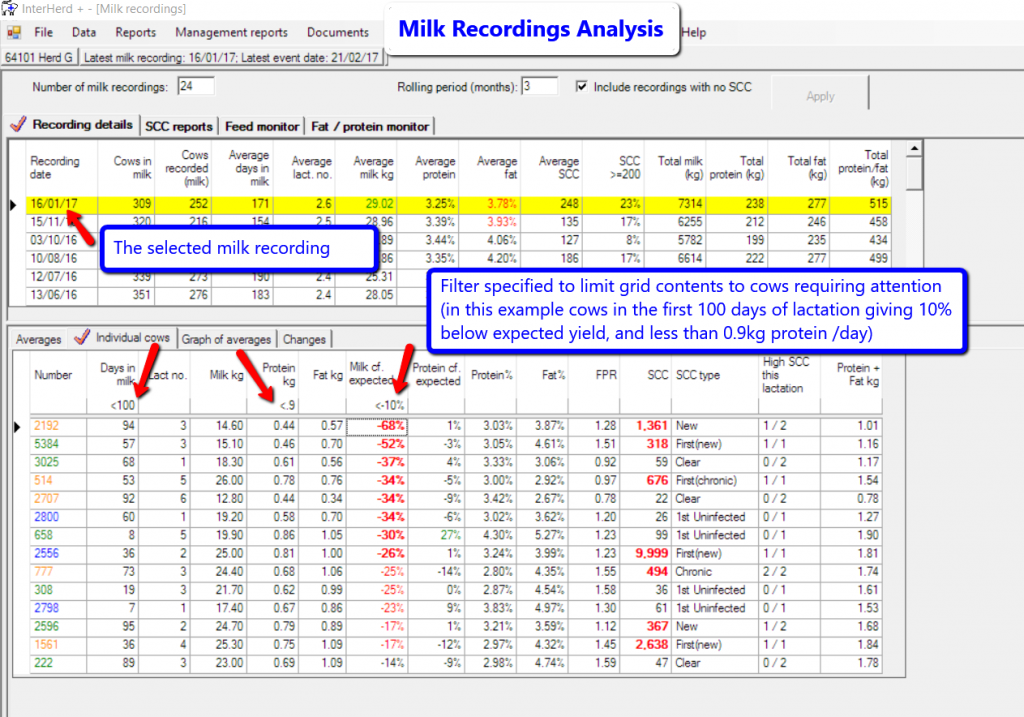Image resolution: width=1024 pixels, height=717 pixels.
Task: Click the InterHerd app icon beside File menu
Action: [x=14, y=33]
